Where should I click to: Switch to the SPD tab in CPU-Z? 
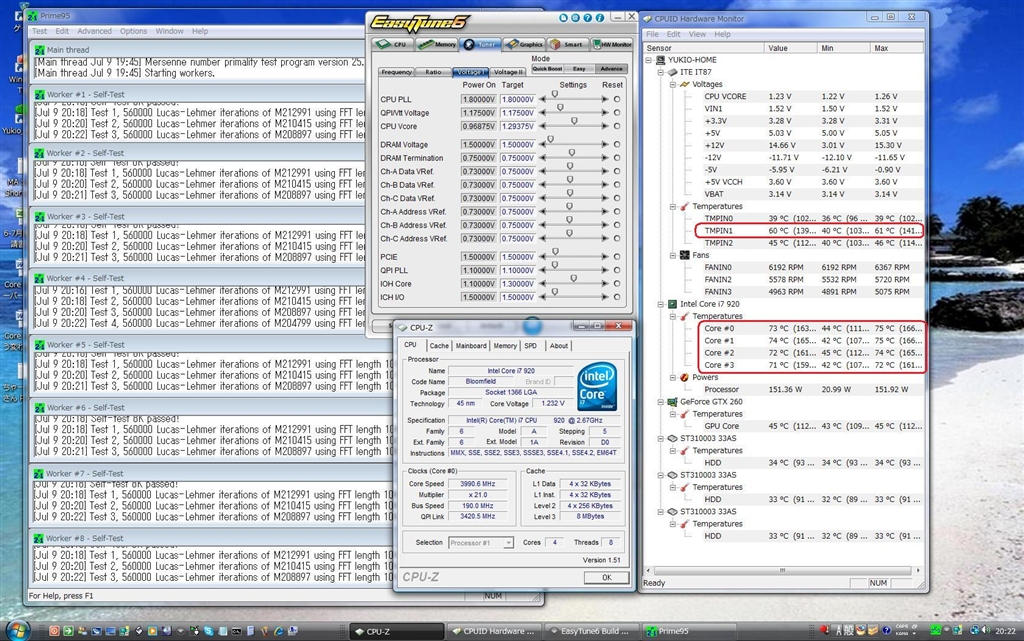coord(530,346)
